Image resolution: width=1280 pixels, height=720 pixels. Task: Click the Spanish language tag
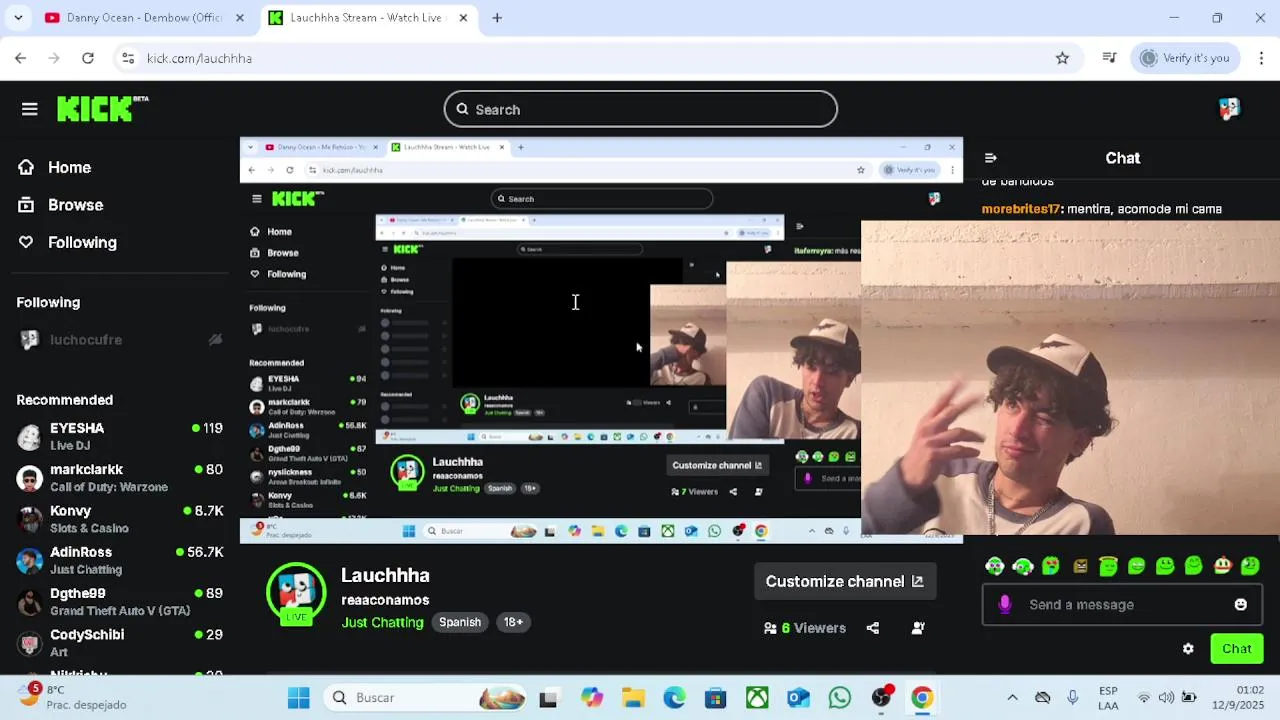460,622
